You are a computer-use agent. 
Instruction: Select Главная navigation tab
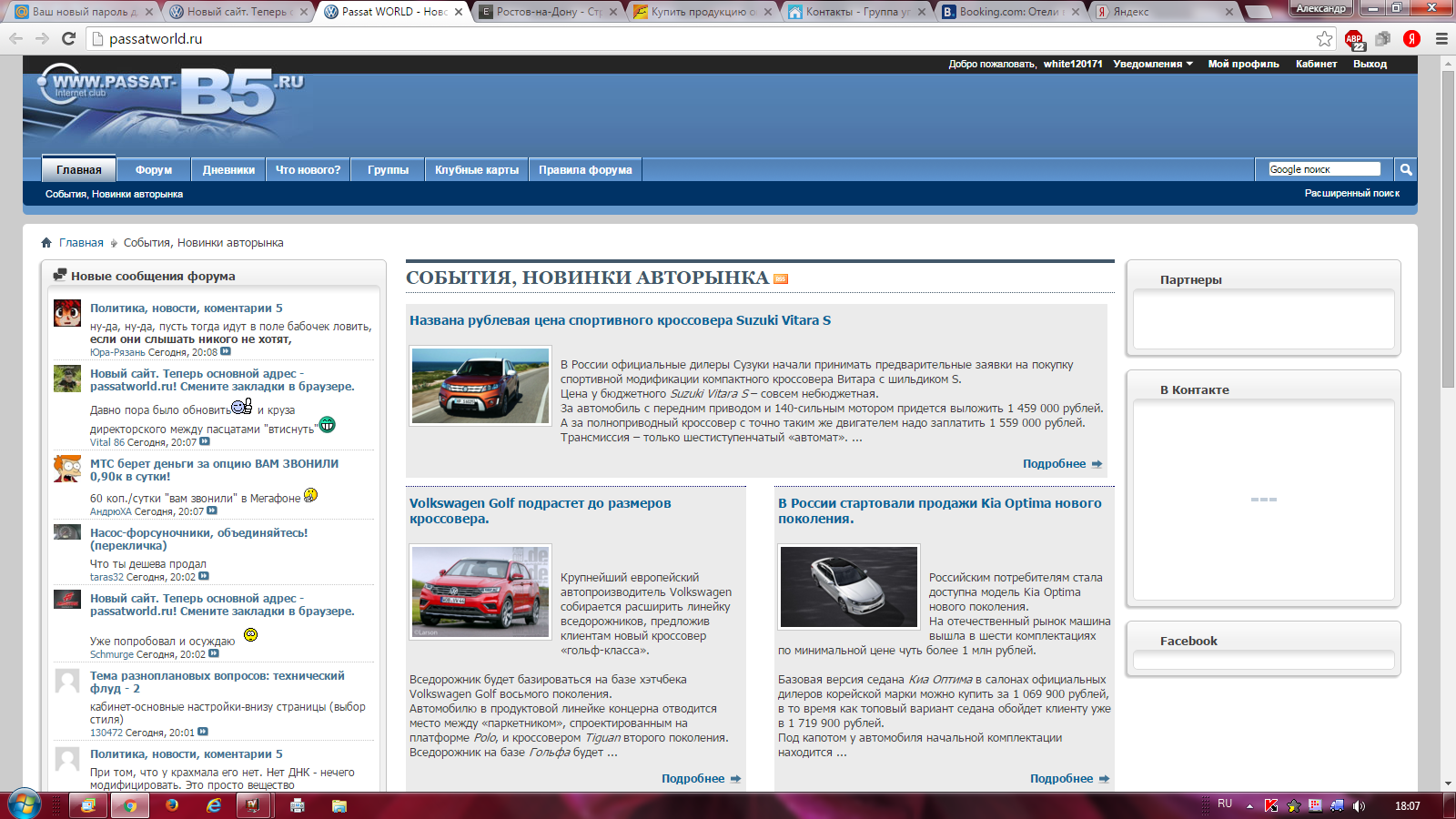coord(79,169)
